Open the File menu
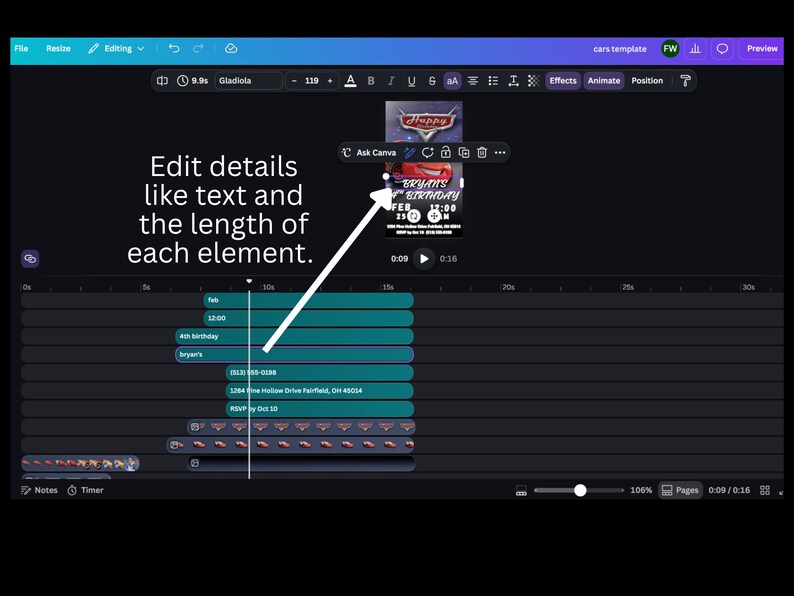Screen dimensions: 794x596 (x=21, y=49)
